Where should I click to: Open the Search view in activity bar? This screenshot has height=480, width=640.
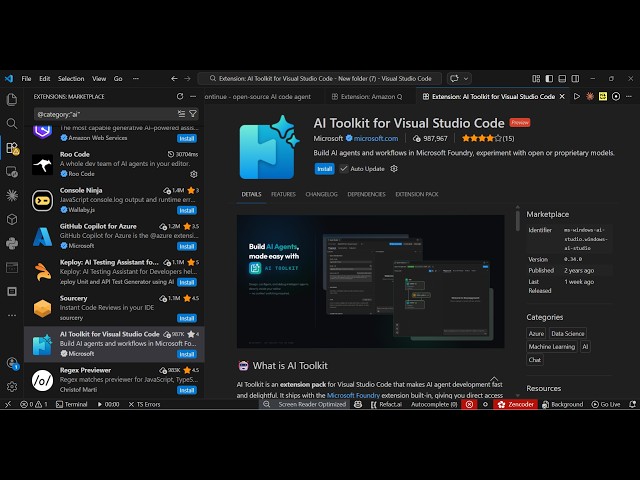(12, 123)
